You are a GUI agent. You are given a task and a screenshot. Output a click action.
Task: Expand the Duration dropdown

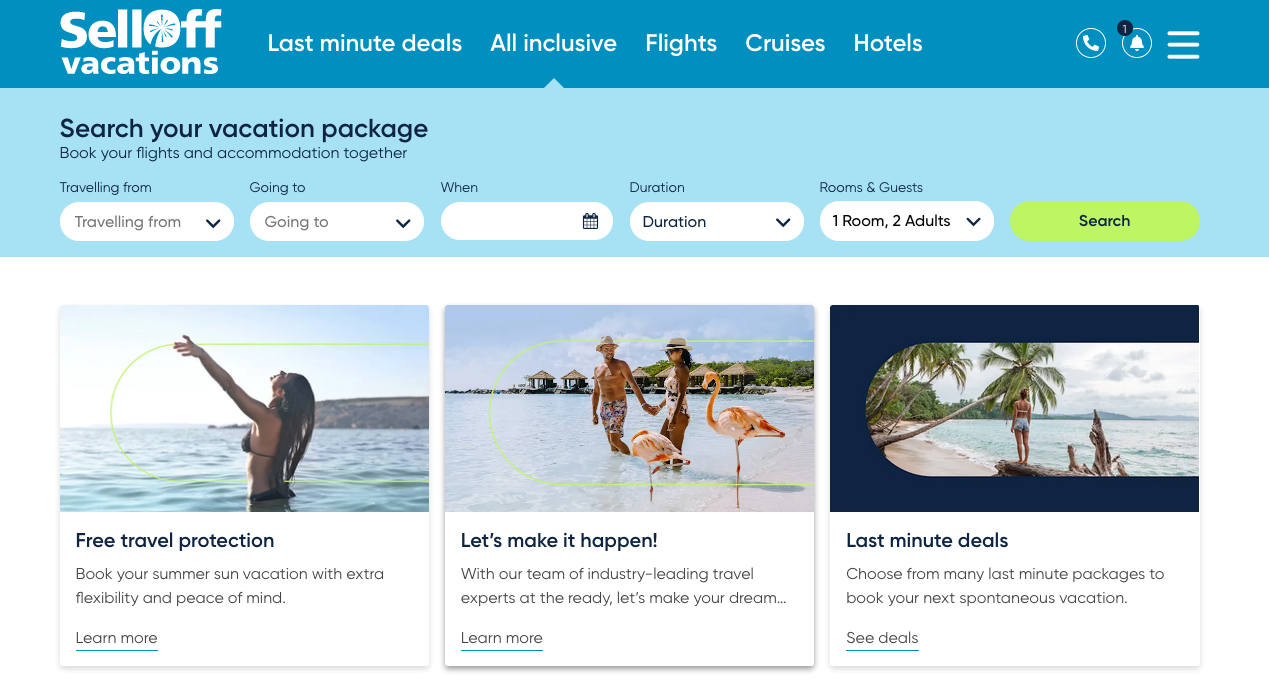[x=716, y=221]
